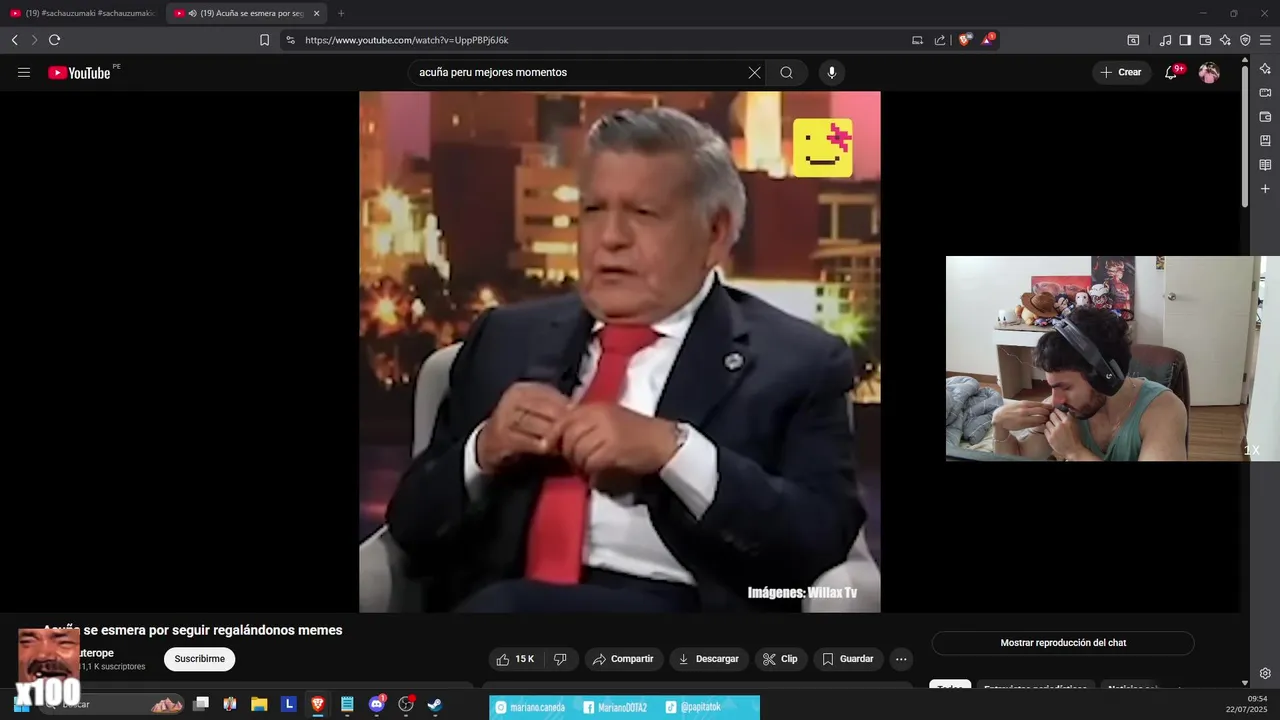Install-app screen icon in the address bar
Image resolution: width=1280 pixels, height=720 pixels.
(x=917, y=40)
